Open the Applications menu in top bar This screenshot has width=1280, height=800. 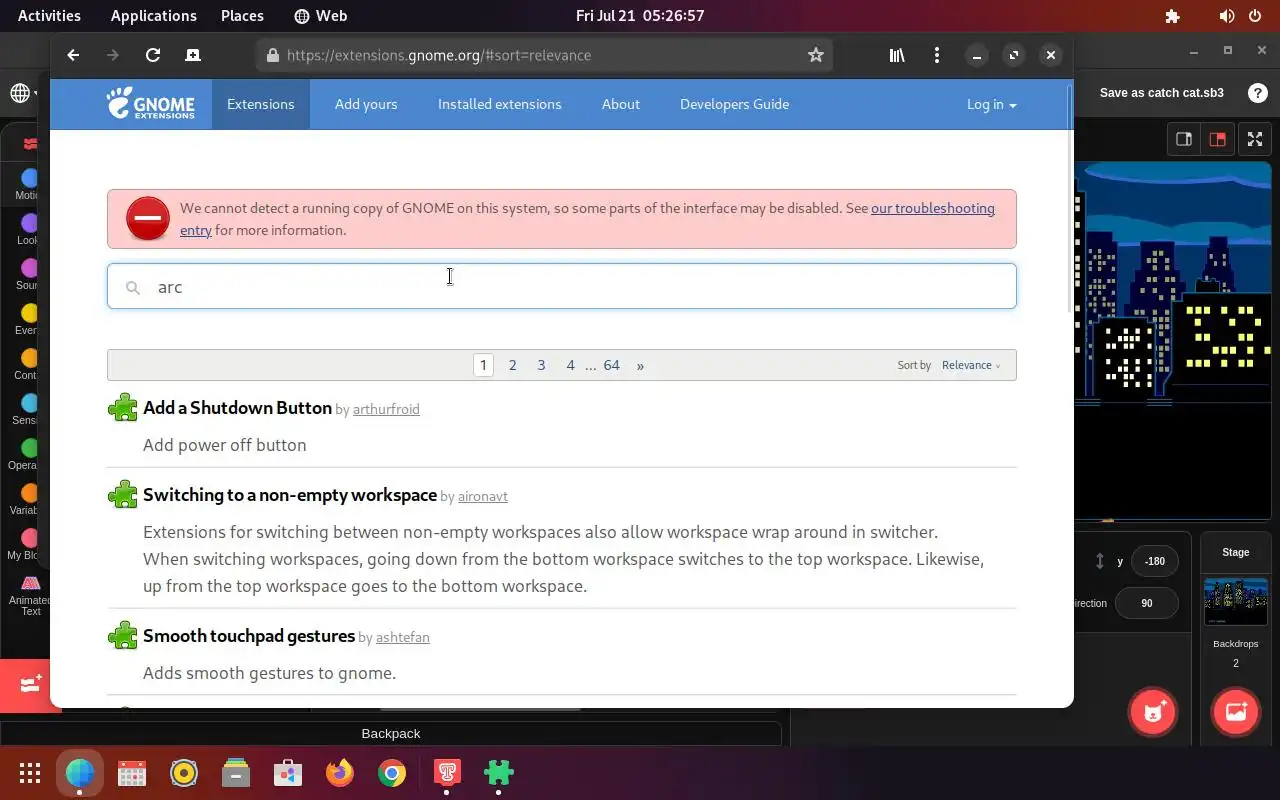point(153,16)
